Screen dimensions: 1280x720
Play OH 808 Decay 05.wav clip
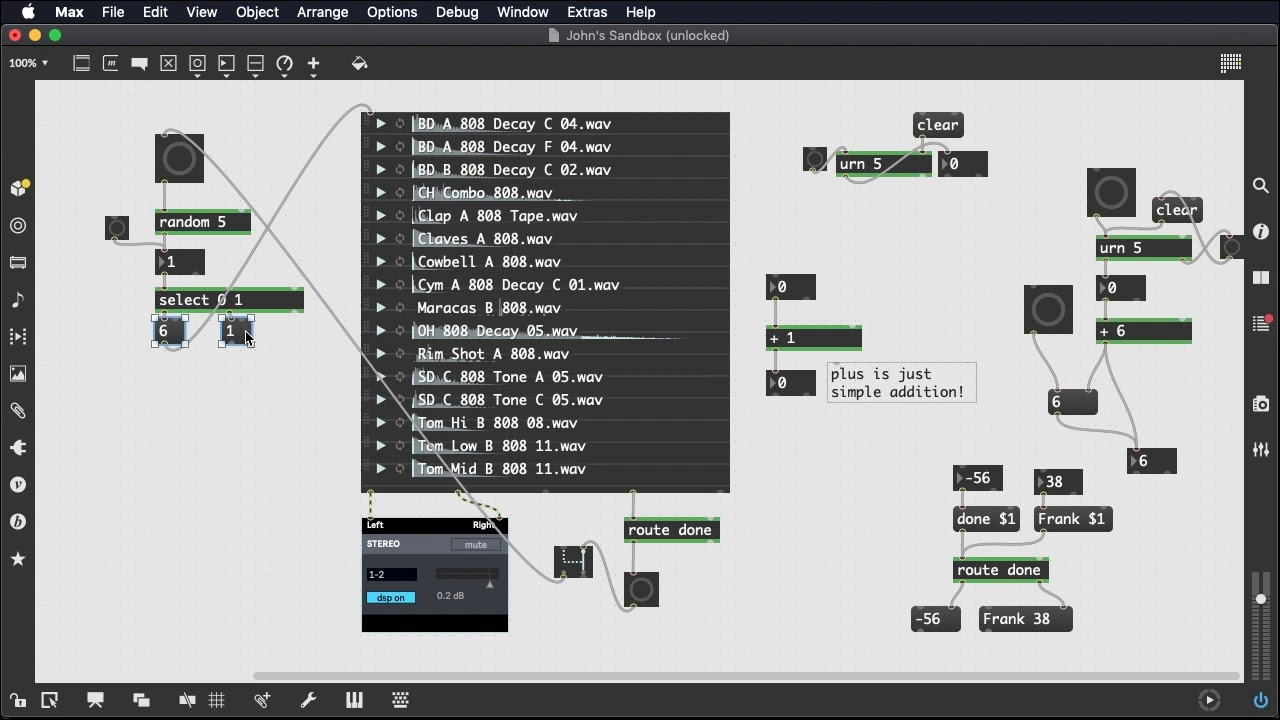381,331
